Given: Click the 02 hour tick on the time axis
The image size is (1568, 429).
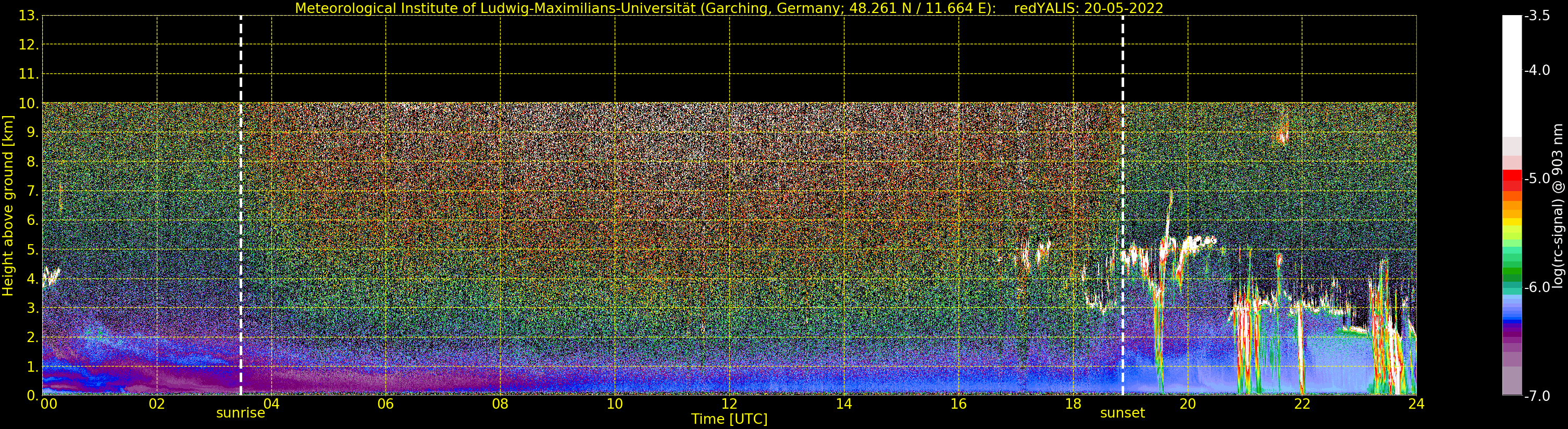Looking at the screenshot, I should coord(157,404).
